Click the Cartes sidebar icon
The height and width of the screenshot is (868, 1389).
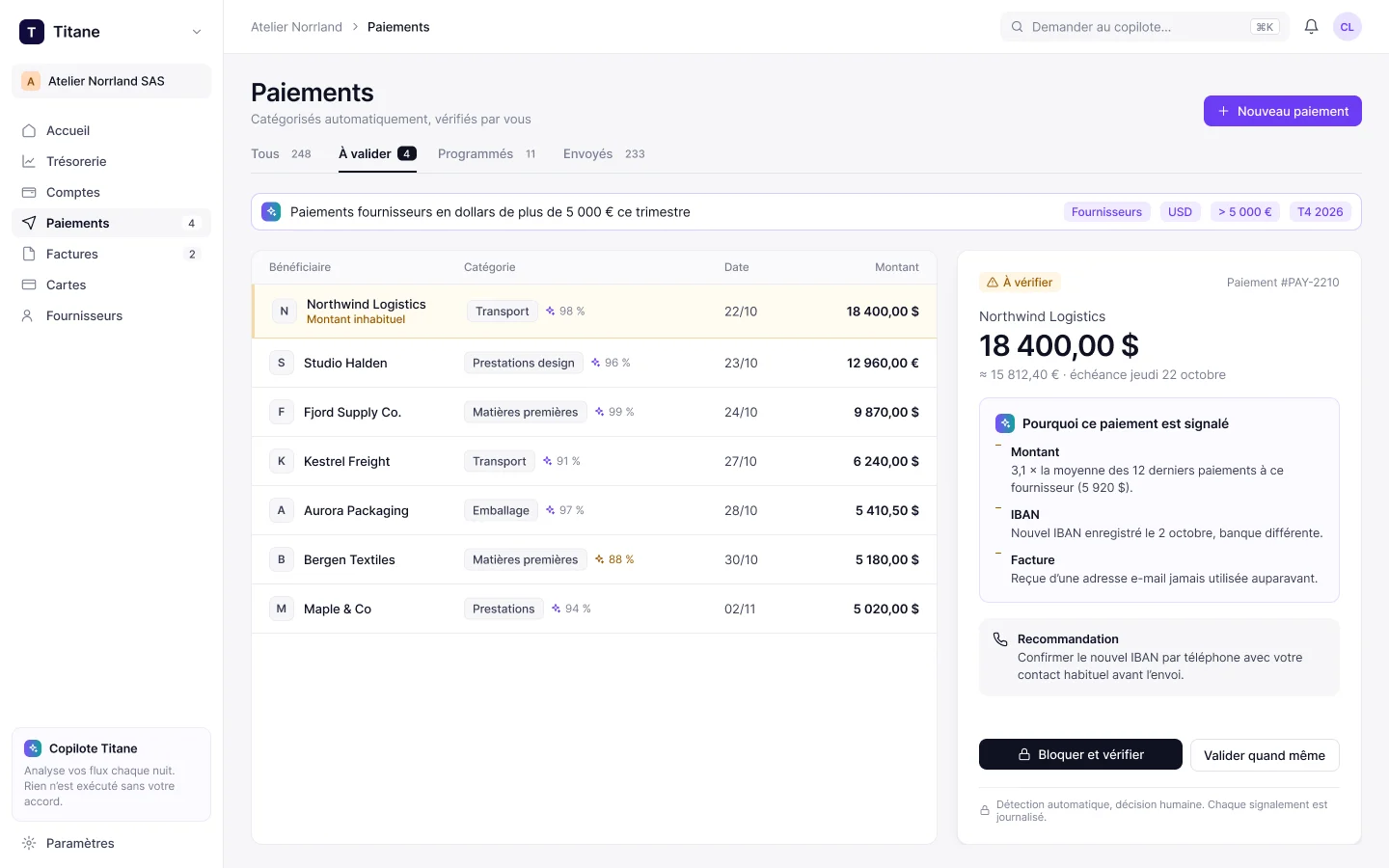click(x=29, y=285)
